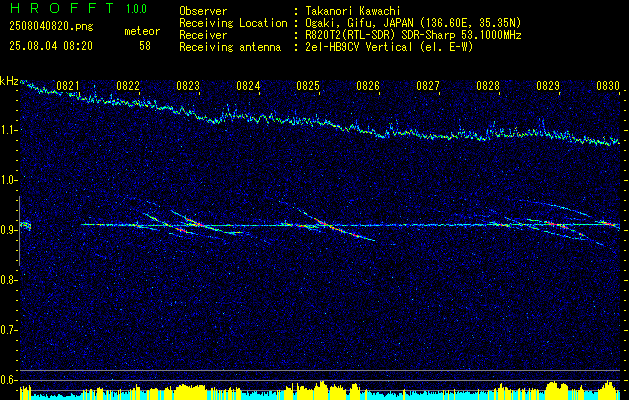
Task: Click the 0821 time marker
Action: (x=68, y=85)
